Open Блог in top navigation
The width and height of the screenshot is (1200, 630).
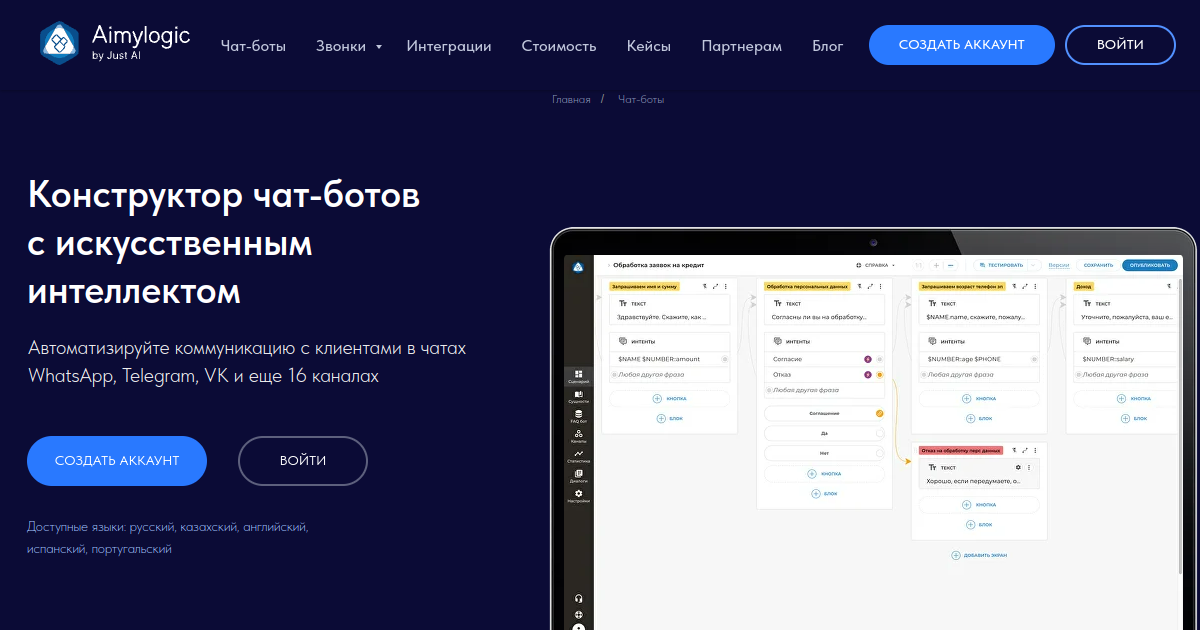828,46
